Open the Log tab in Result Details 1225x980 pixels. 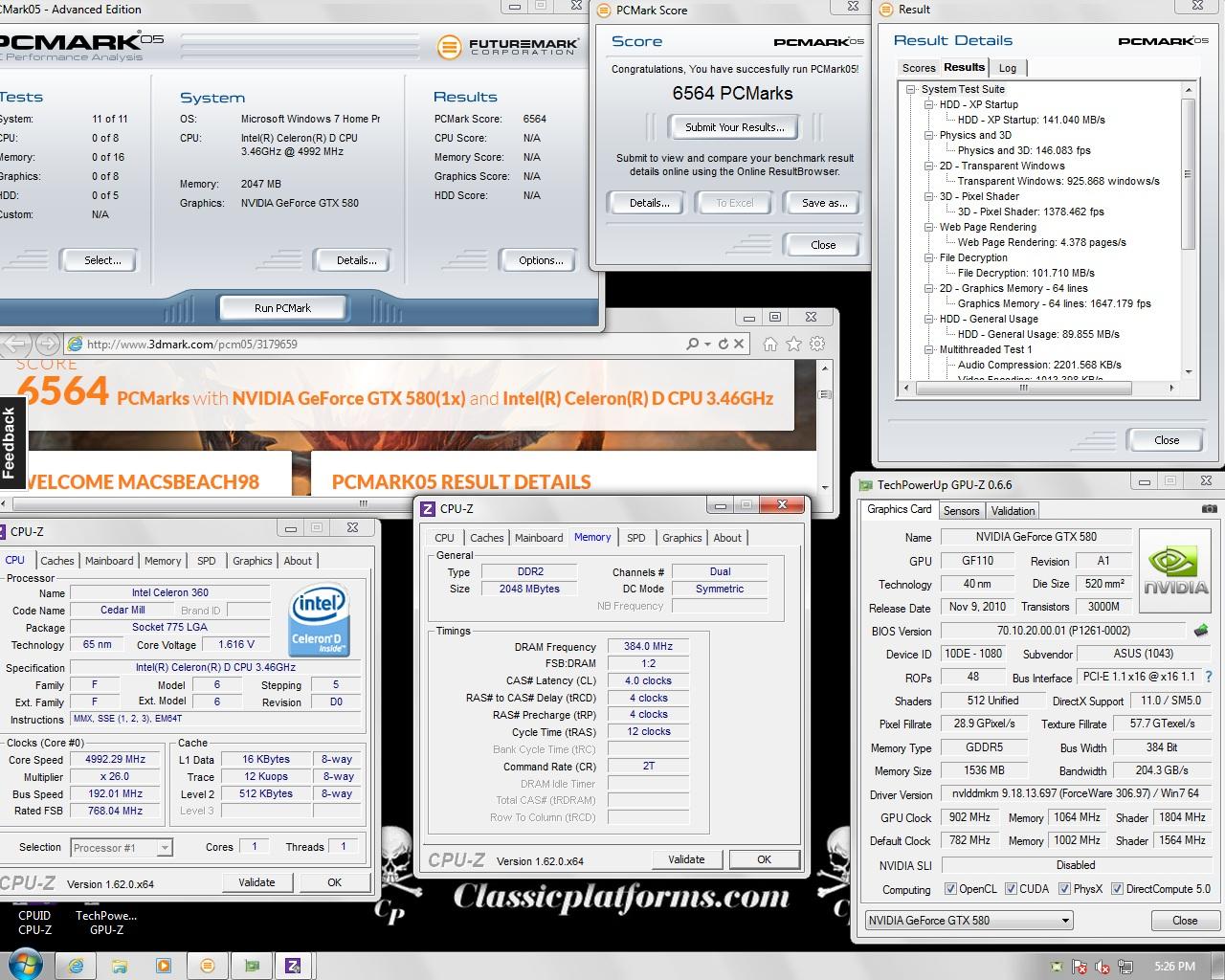point(1008,68)
